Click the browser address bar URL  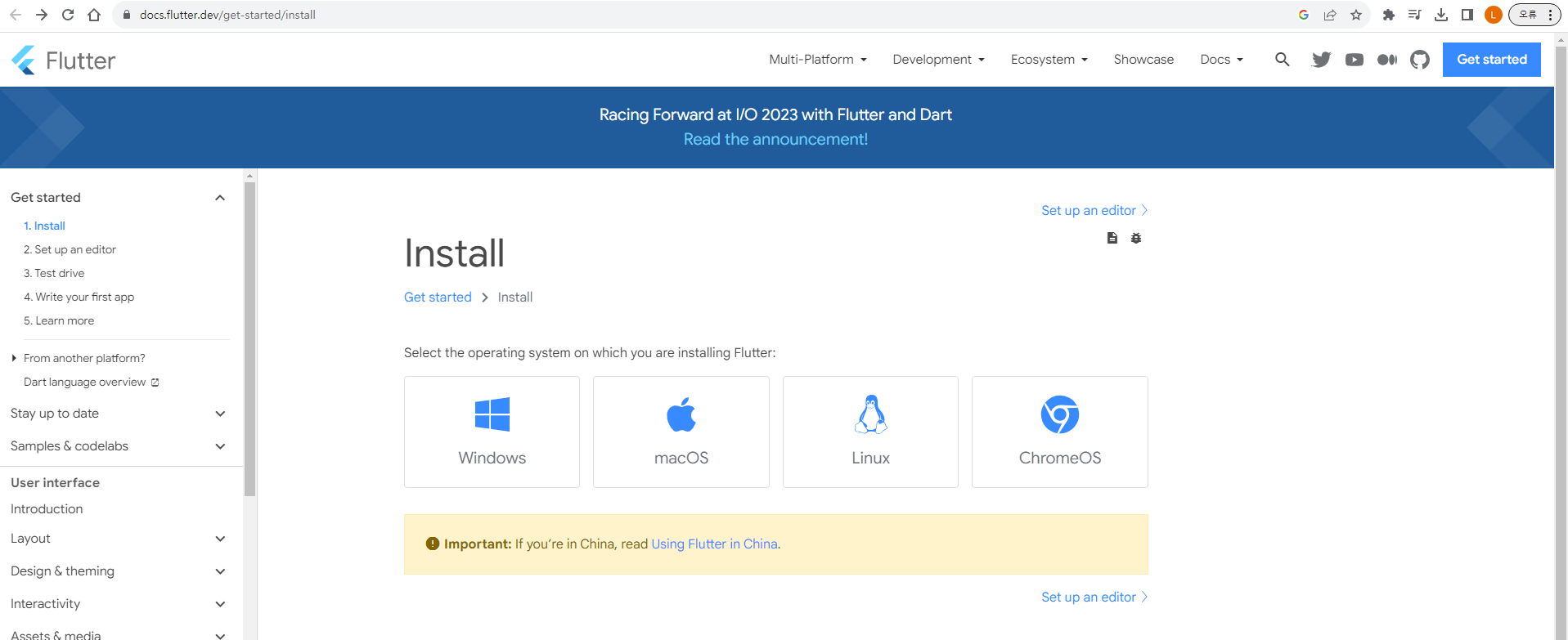point(227,15)
